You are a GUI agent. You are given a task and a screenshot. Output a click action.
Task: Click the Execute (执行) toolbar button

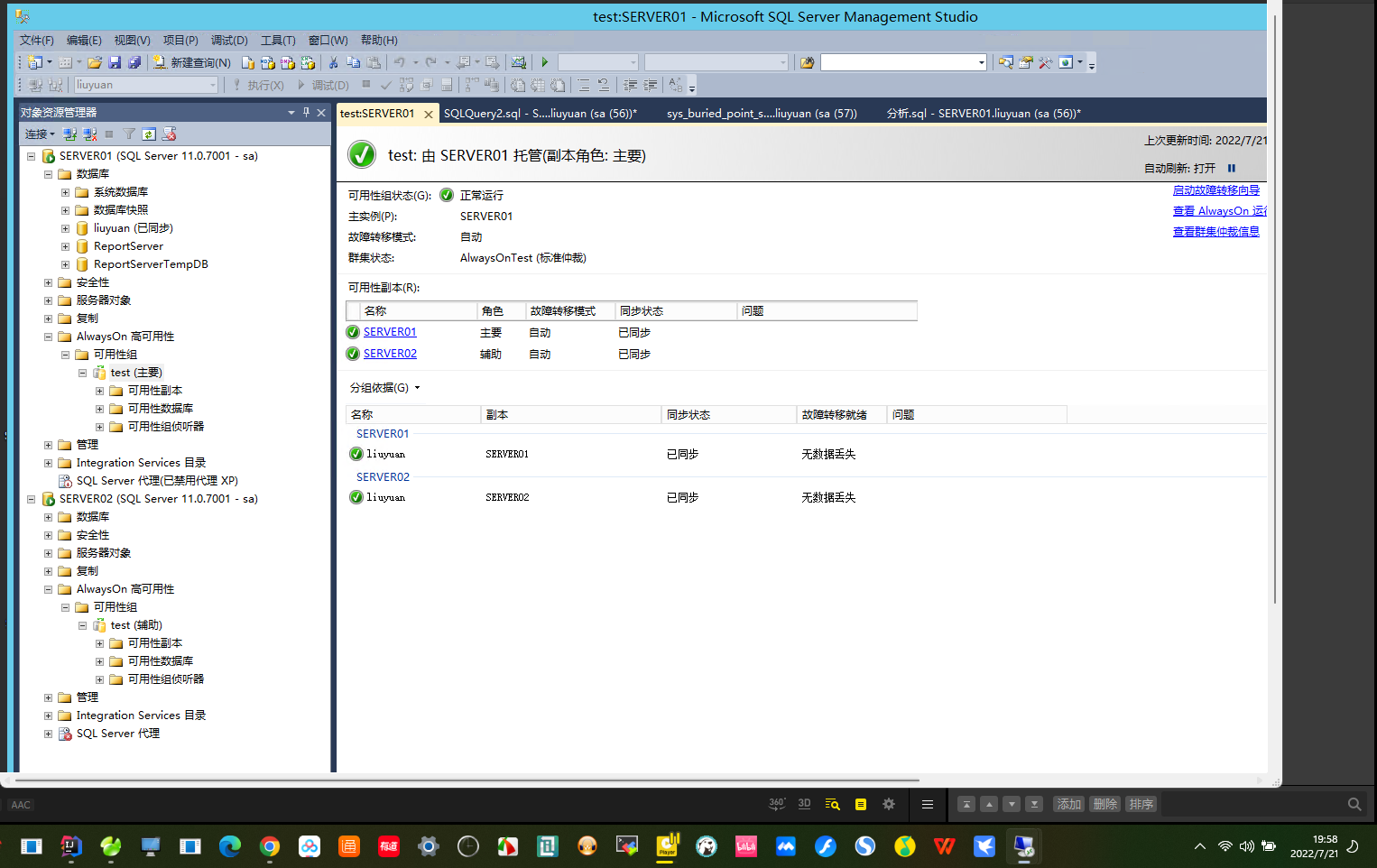click(258, 85)
